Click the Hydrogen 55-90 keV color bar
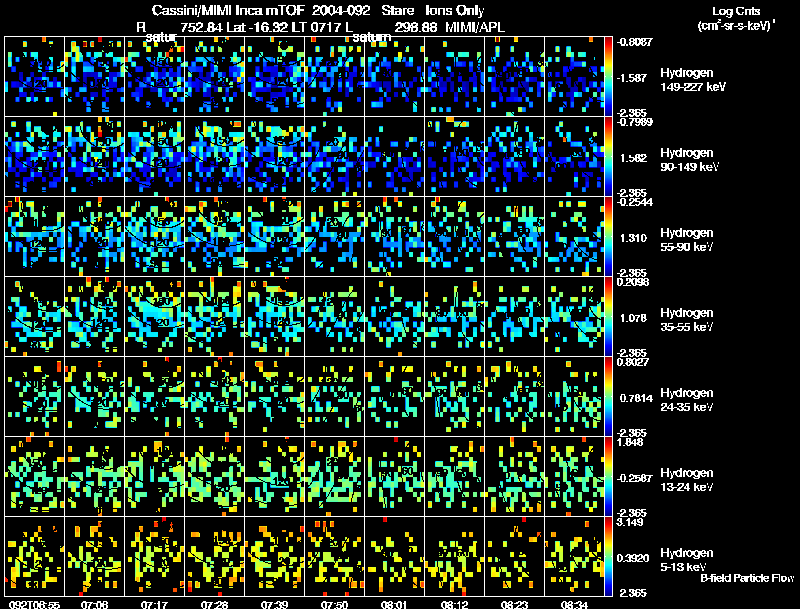The width and height of the screenshot is (800, 609). click(608, 237)
